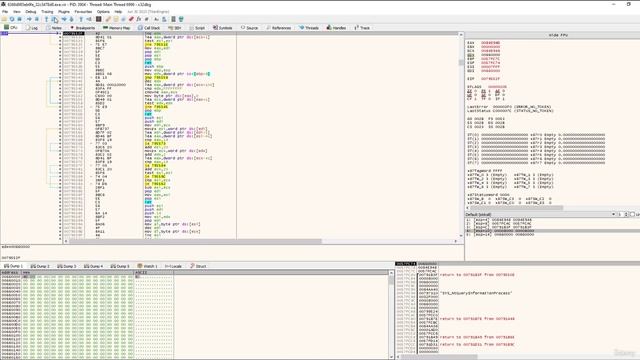This screenshot has width=640, height=360.
Task: Switch to the Threads tab
Action: click(x=309, y=28)
